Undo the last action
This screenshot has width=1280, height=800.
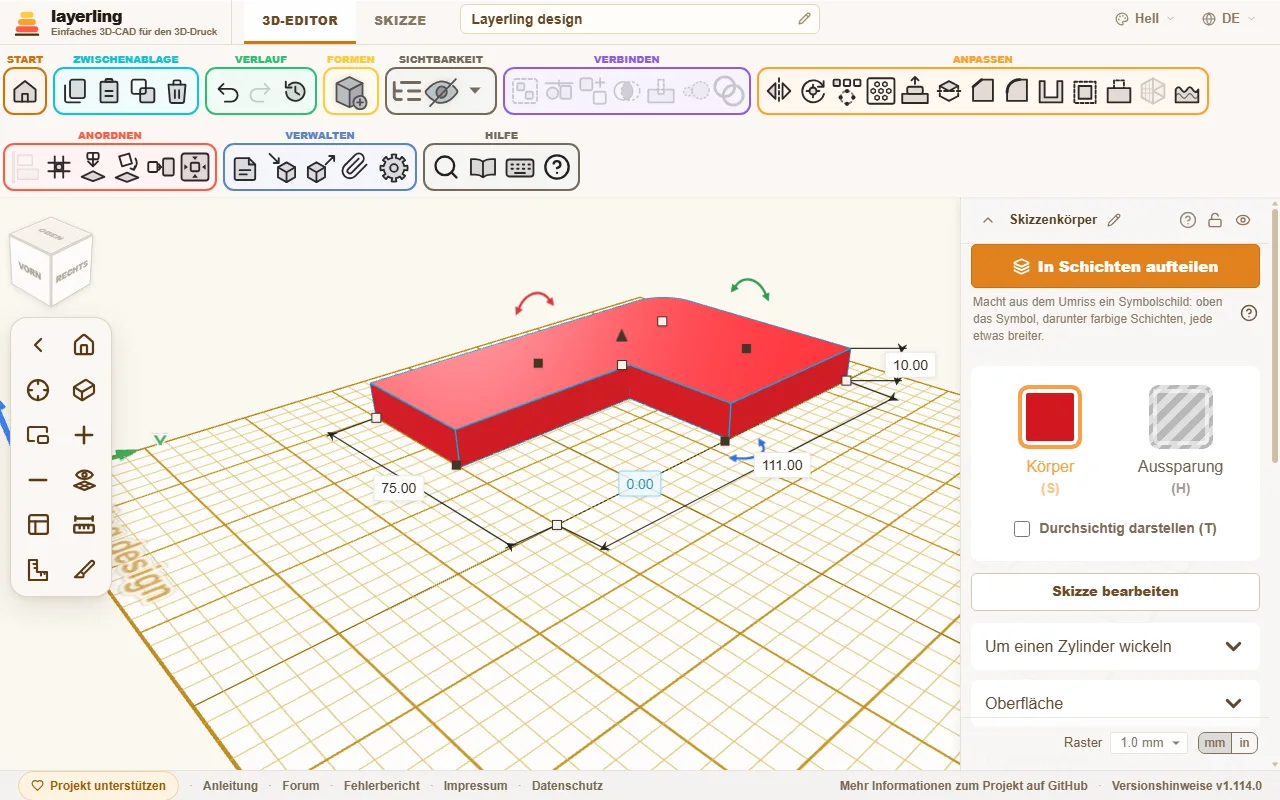(x=228, y=92)
